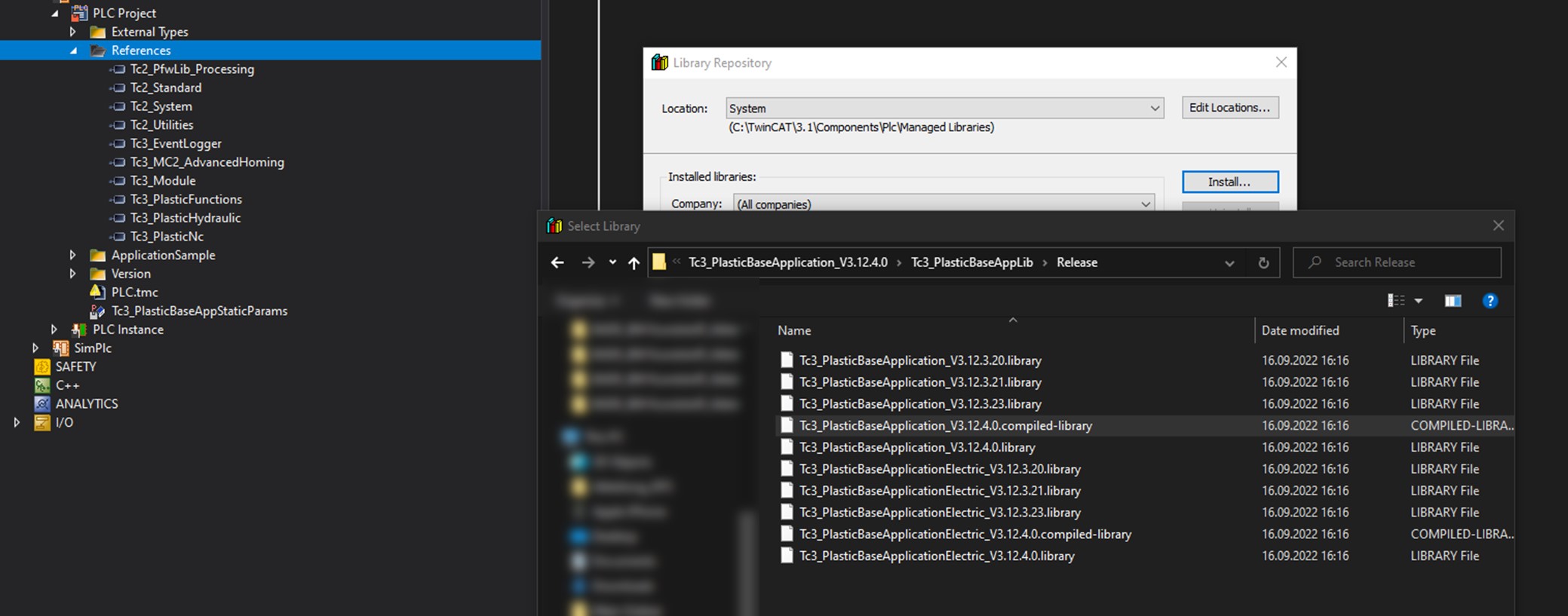Click the file icon of Tc3_PlasticBaseApplicationElectric_V3.12.4.0.library
This screenshot has height=616, width=1568.
(x=787, y=556)
